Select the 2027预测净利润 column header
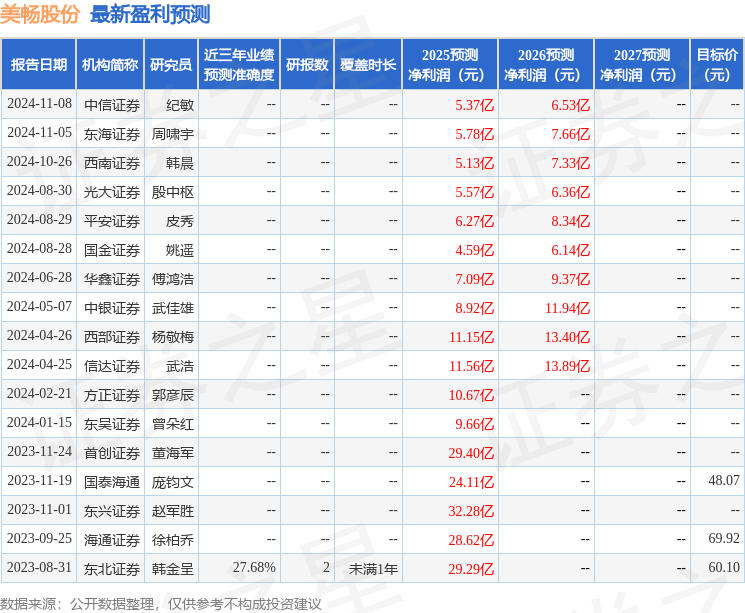The height and width of the screenshot is (613, 745). (x=642, y=64)
